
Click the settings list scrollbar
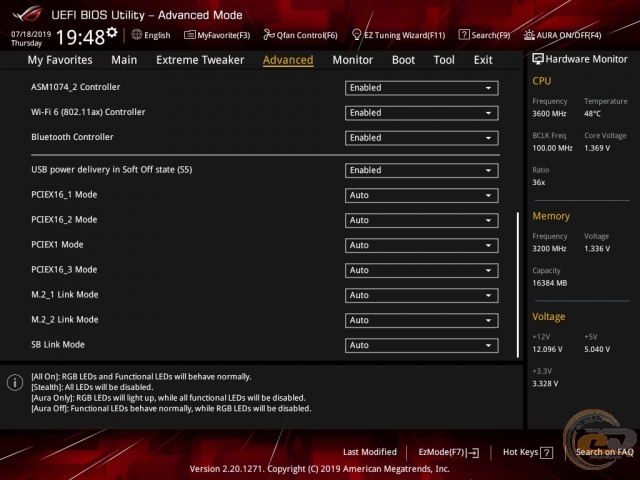(518, 284)
